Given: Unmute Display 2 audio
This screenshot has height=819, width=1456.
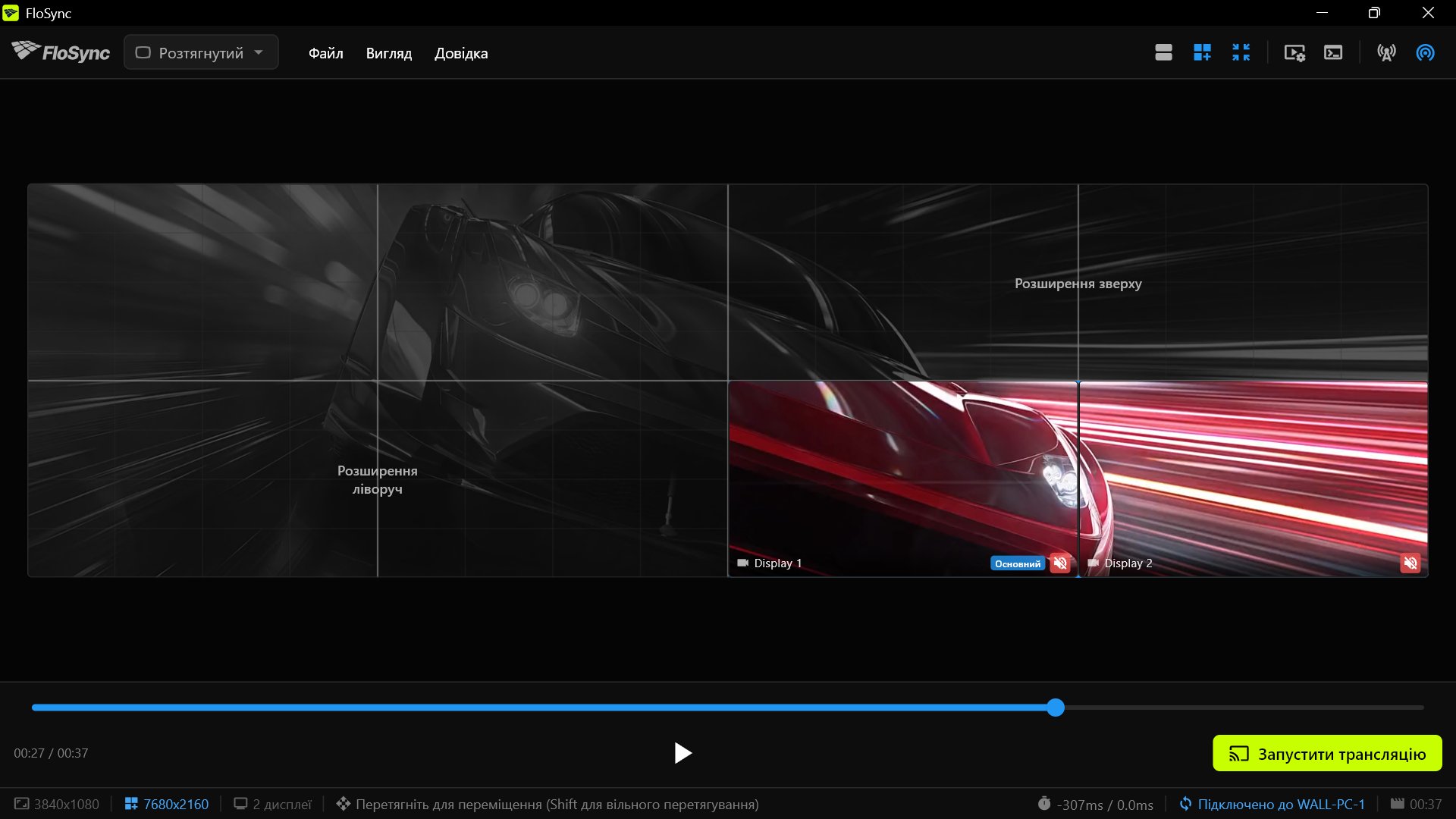Looking at the screenshot, I should 1410,563.
